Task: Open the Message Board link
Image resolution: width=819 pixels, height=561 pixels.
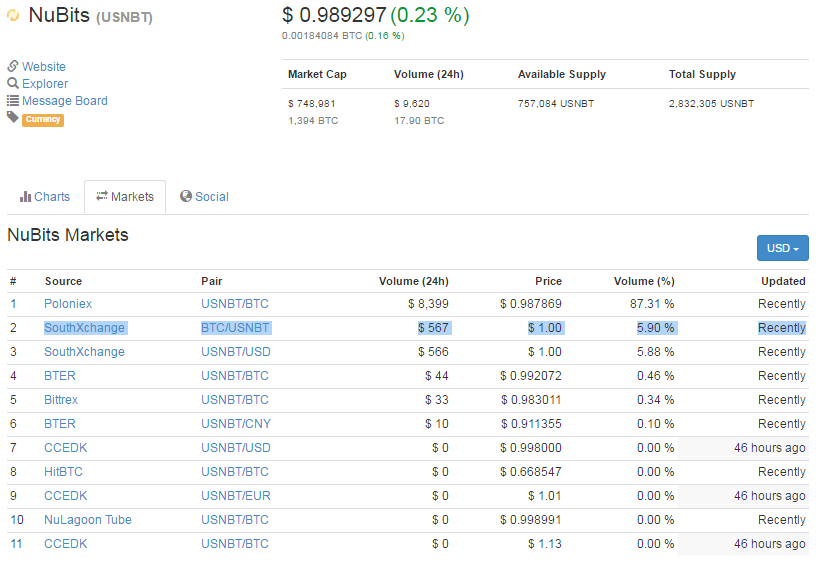Action: (x=65, y=100)
